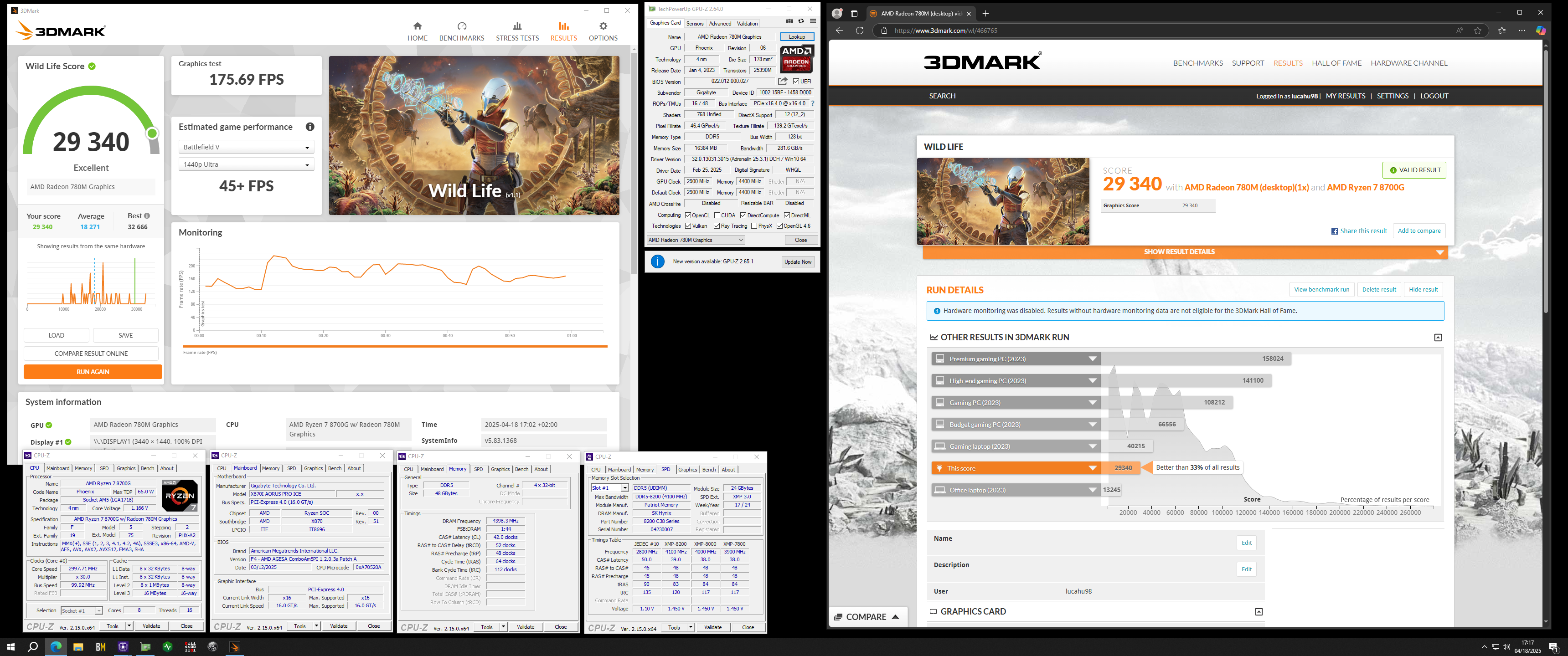Image resolution: width=1568 pixels, height=656 pixels.
Task: Click the Edge address bar URL
Action: pos(945,31)
